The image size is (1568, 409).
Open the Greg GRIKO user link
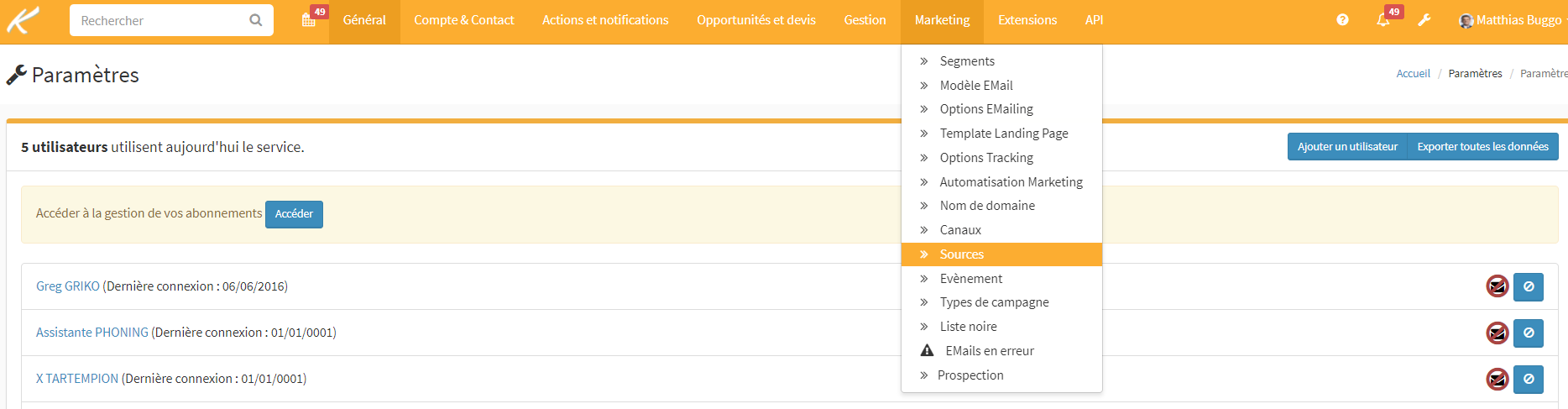[68, 286]
